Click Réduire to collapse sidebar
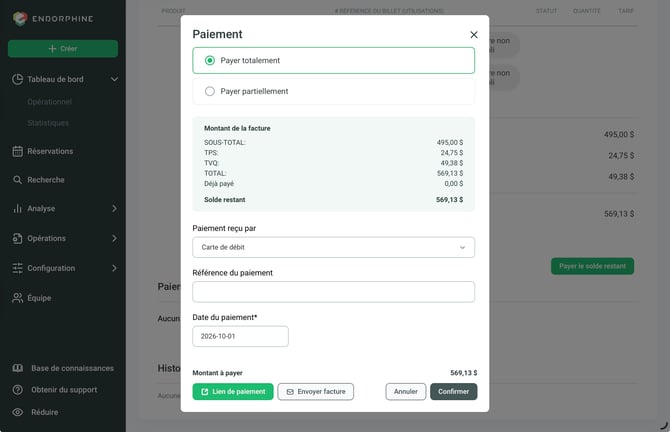 [44, 412]
